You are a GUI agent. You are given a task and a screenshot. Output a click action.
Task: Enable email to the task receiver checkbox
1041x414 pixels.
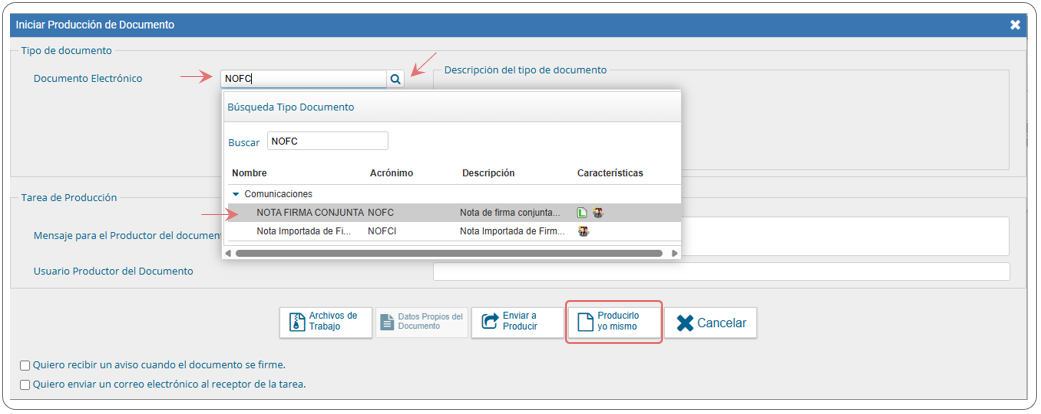(25, 384)
